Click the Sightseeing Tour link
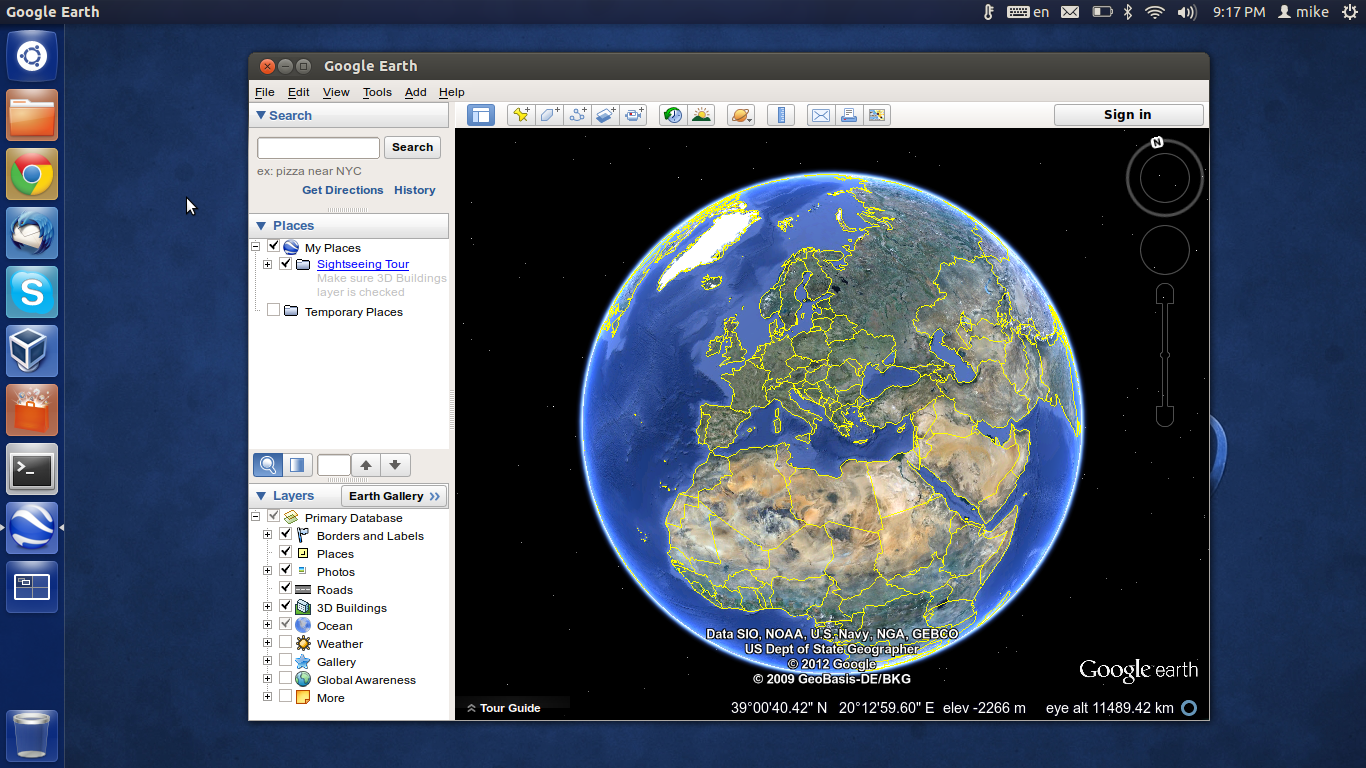 363,264
